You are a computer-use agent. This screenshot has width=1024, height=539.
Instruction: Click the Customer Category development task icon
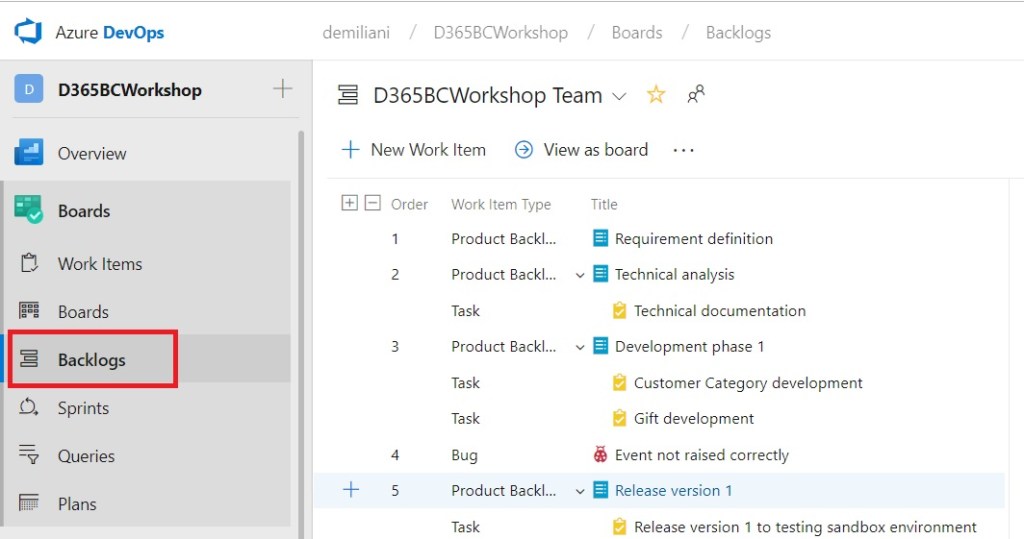point(619,382)
